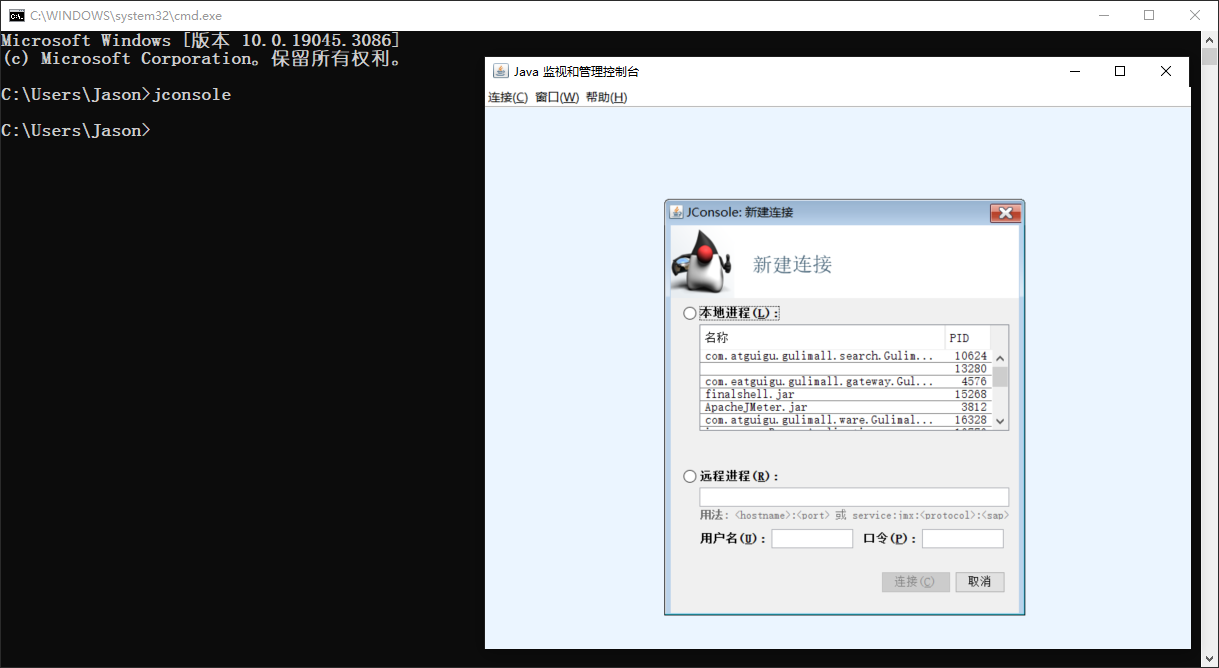The image size is (1219, 668).
Task: Click the 用户名 (username) input field
Action: pos(811,538)
